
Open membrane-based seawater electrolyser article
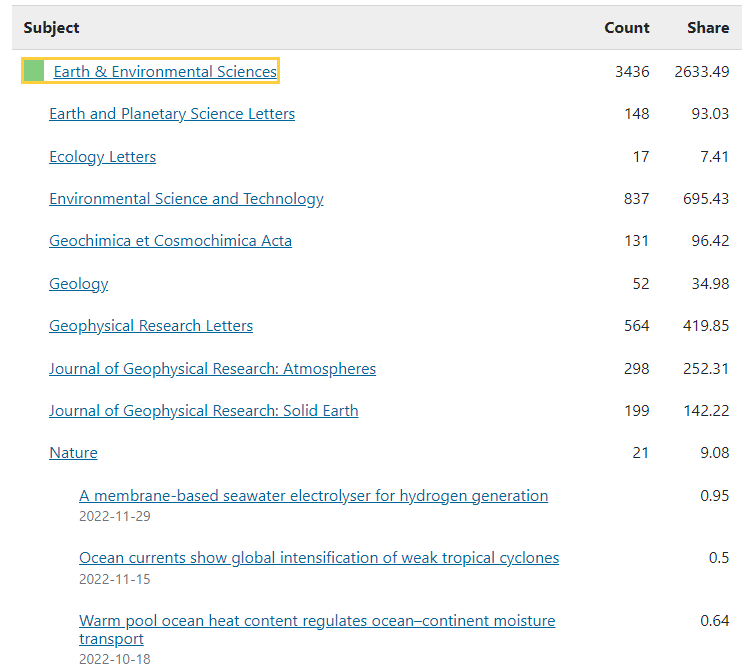(313, 496)
